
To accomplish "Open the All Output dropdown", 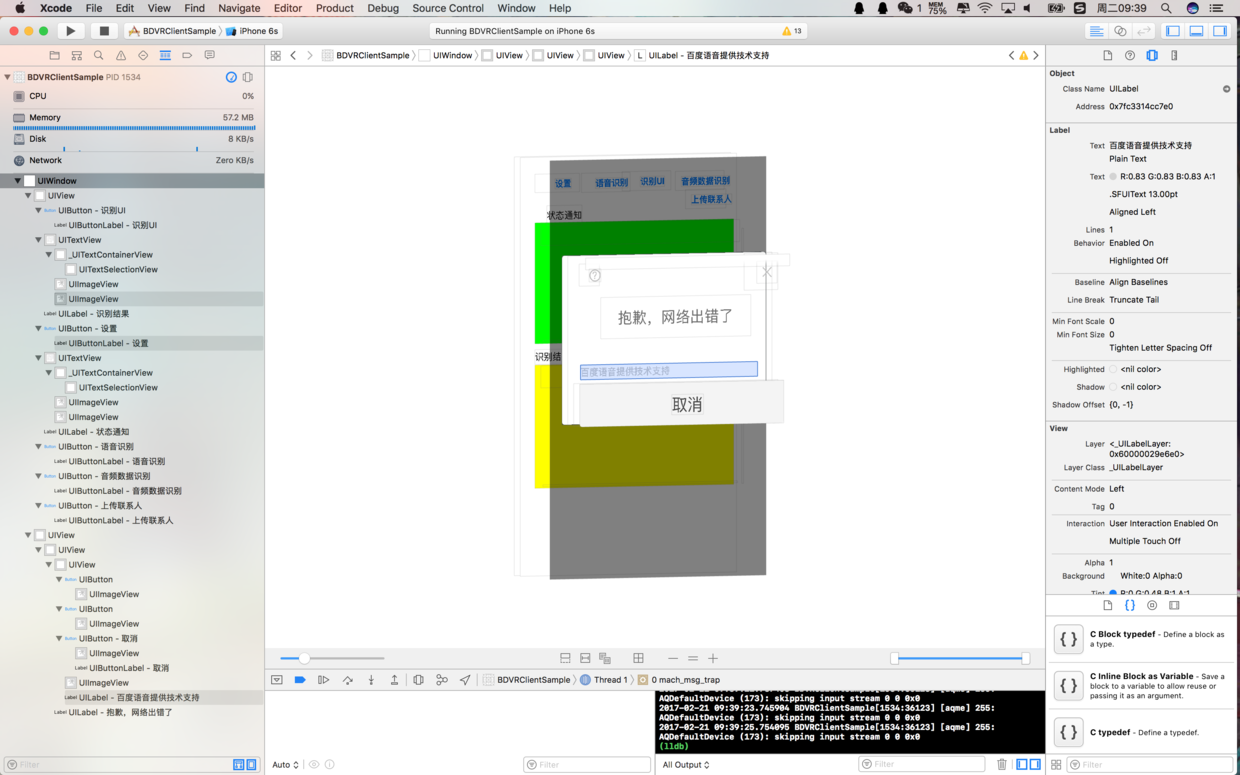I will pyautogui.click(x=686, y=764).
